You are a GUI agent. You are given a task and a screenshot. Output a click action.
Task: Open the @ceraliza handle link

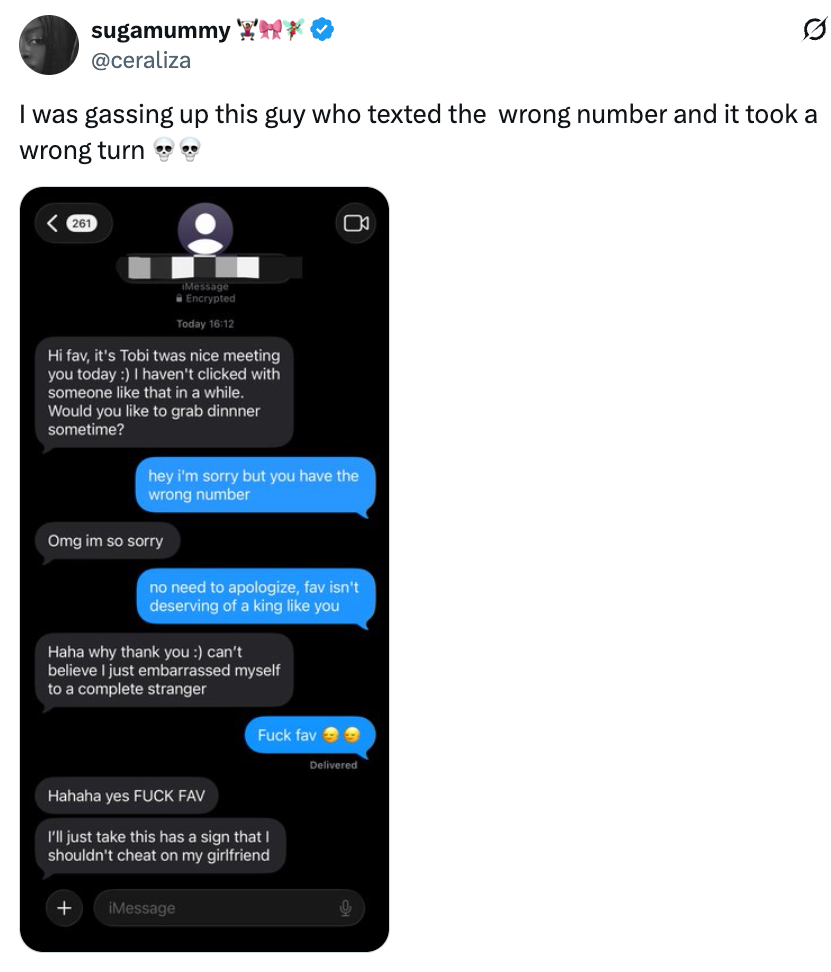click(141, 60)
